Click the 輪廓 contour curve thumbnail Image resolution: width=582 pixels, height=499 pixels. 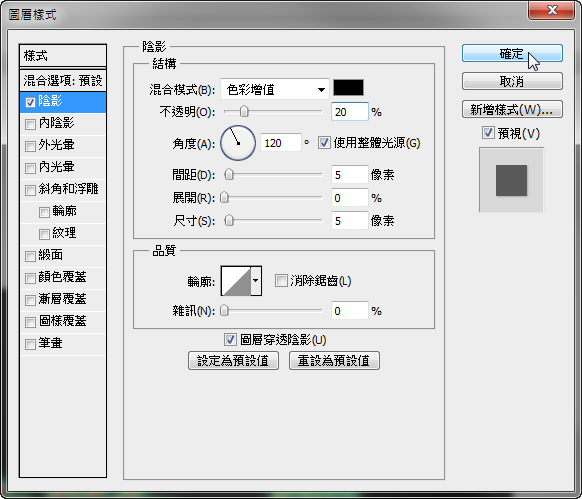pyautogui.click(x=236, y=281)
